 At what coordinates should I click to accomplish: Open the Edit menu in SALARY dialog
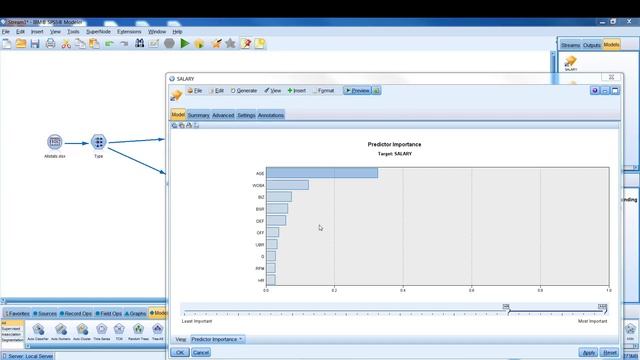pyautogui.click(x=216, y=91)
